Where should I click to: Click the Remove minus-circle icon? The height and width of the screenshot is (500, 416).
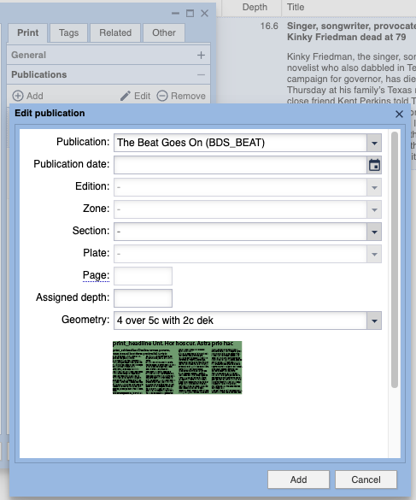pos(162,96)
